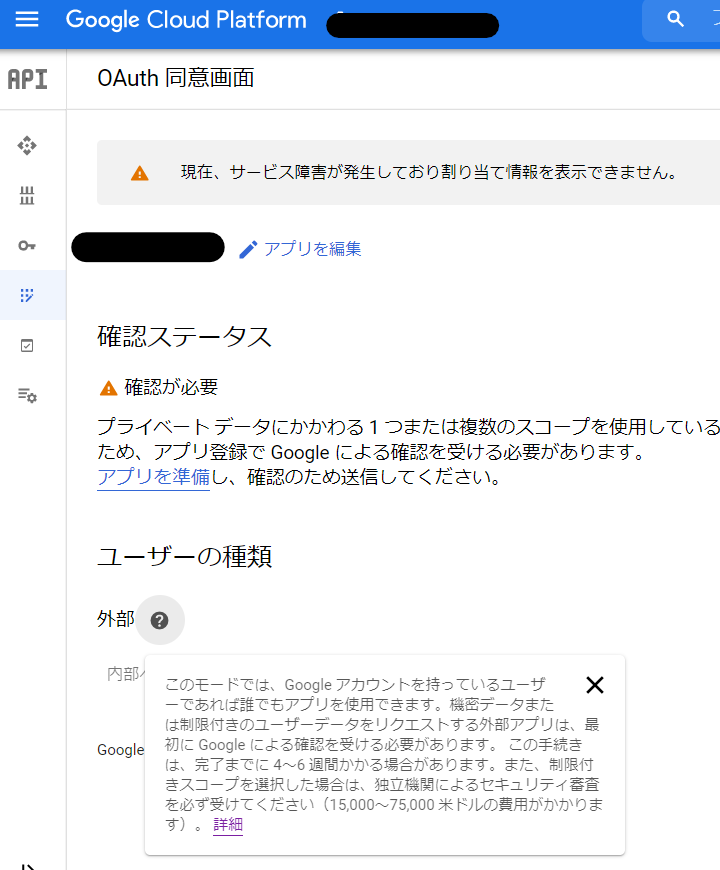Open the hamburger navigation menu
The height and width of the screenshot is (870, 720).
pos(27,20)
